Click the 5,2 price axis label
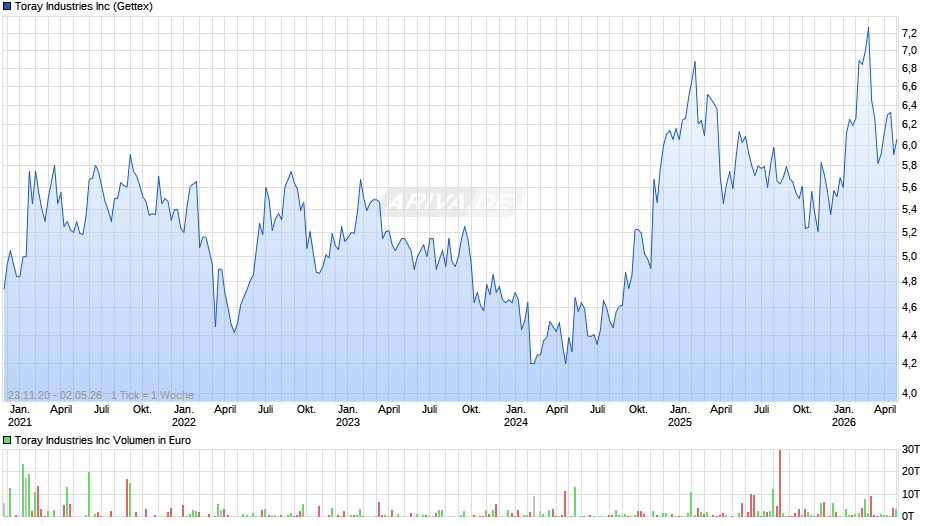Viewport: 940px width, 526px height. tap(909, 232)
